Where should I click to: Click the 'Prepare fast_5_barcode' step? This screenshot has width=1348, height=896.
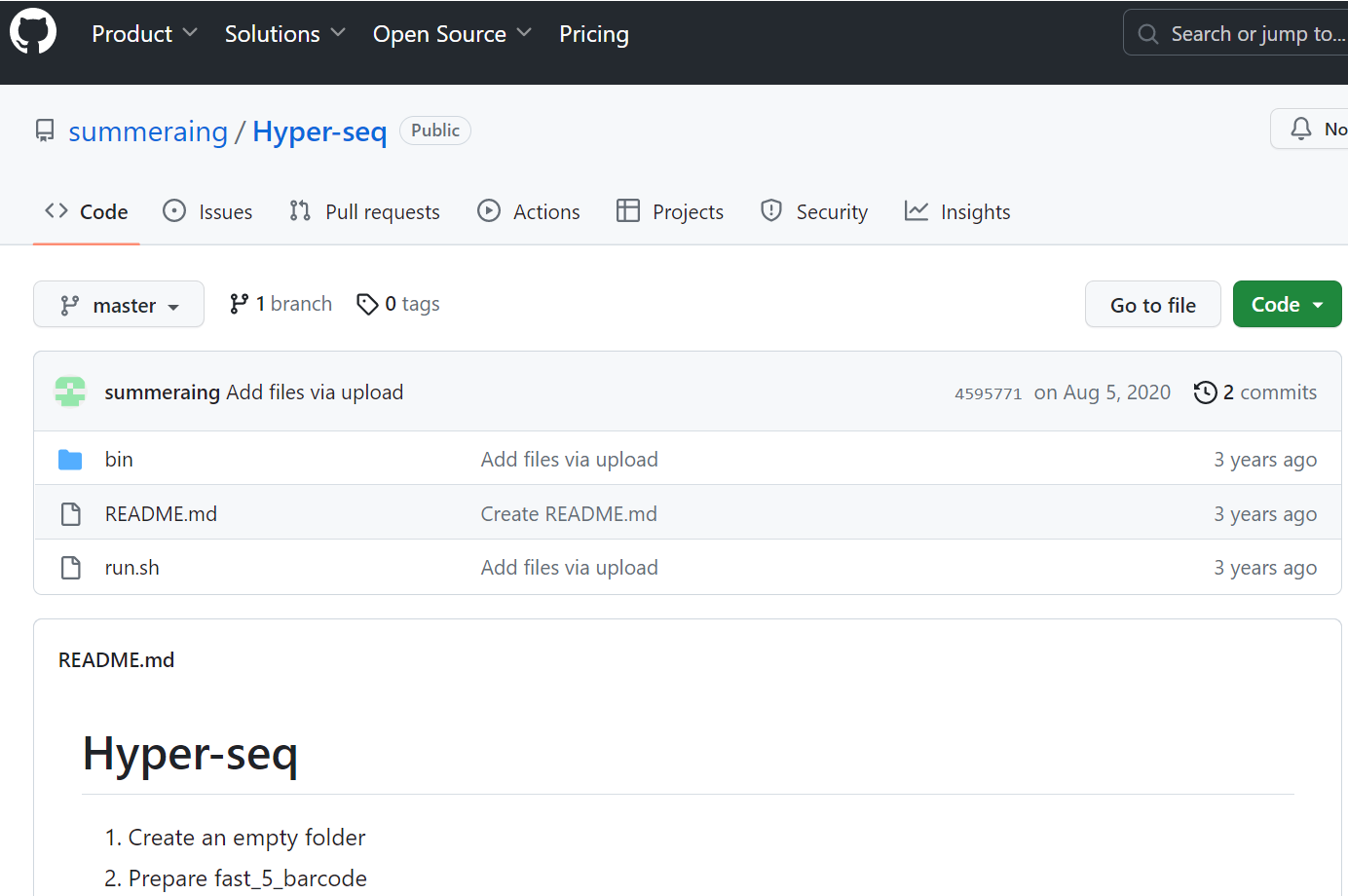(x=247, y=878)
